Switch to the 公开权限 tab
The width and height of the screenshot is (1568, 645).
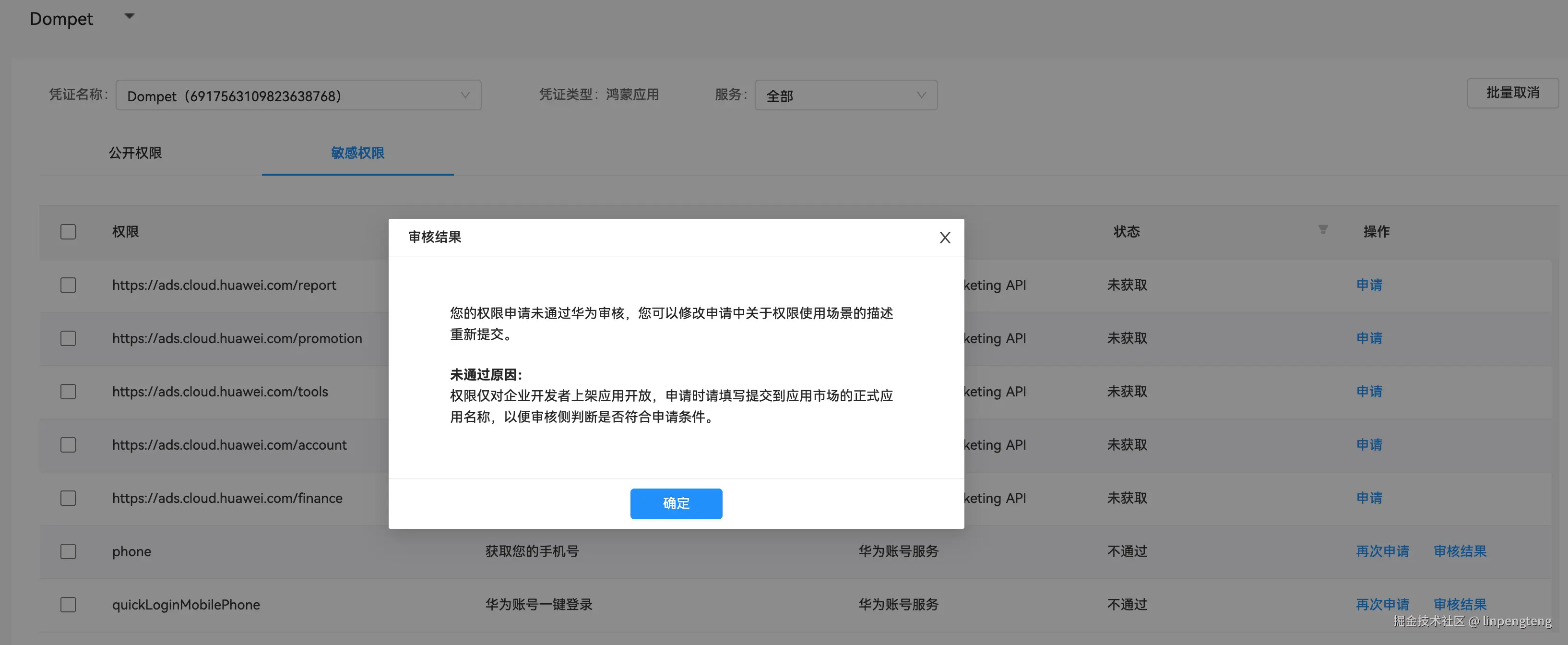(x=135, y=153)
